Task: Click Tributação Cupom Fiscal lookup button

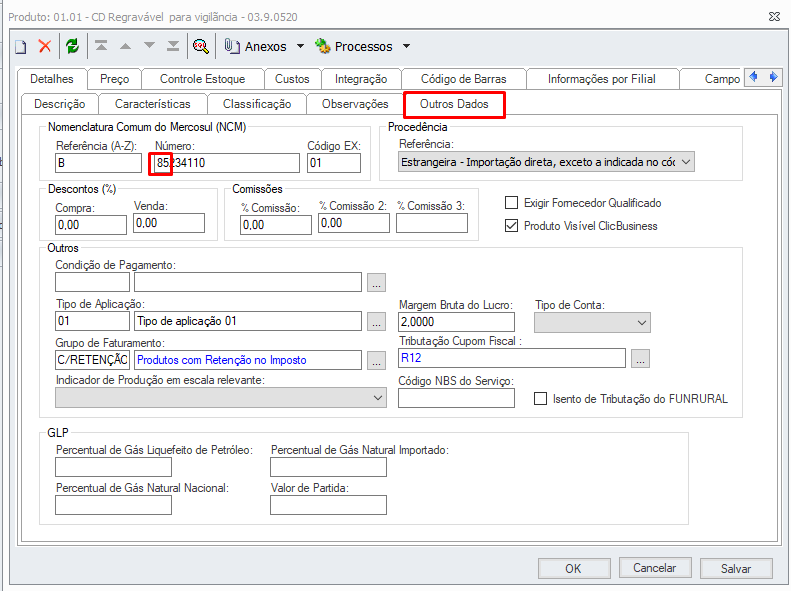Action: 640,358
